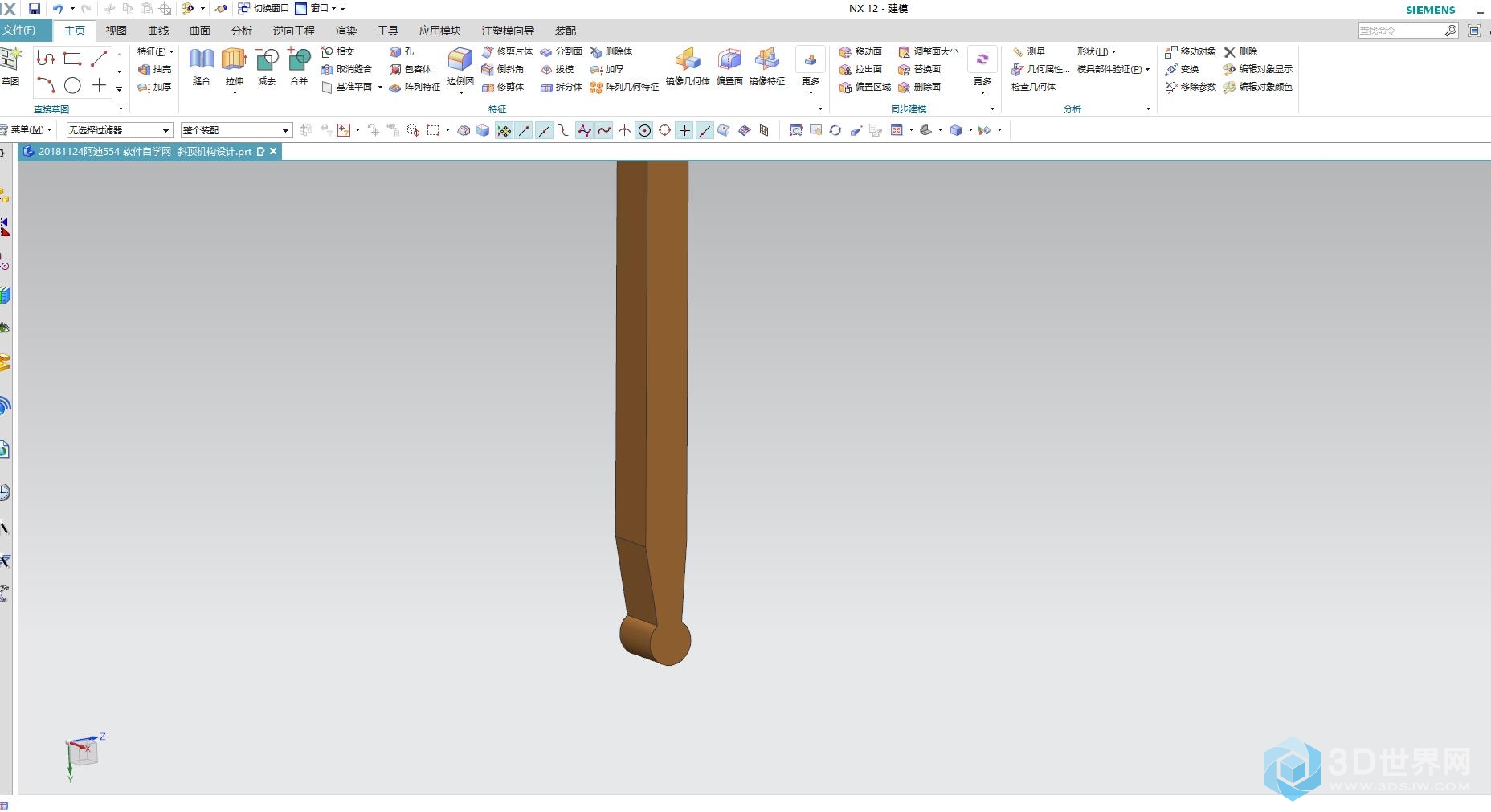Click the 编辑对象显示 command
The width and height of the screenshot is (1491, 812).
pyautogui.click(x=1258, y=69)
